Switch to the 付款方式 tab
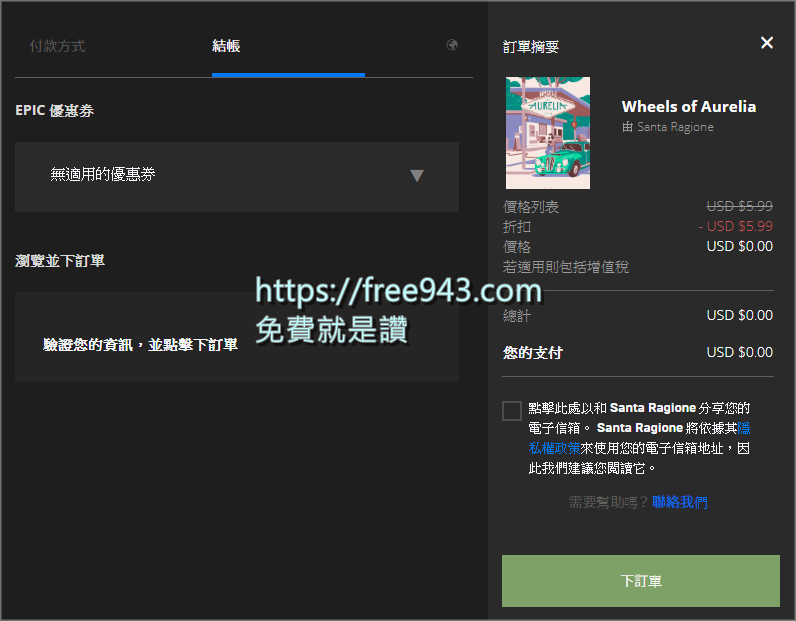This screenshot has height=621, width=796. pyautogui.click(x=57, y=46)
